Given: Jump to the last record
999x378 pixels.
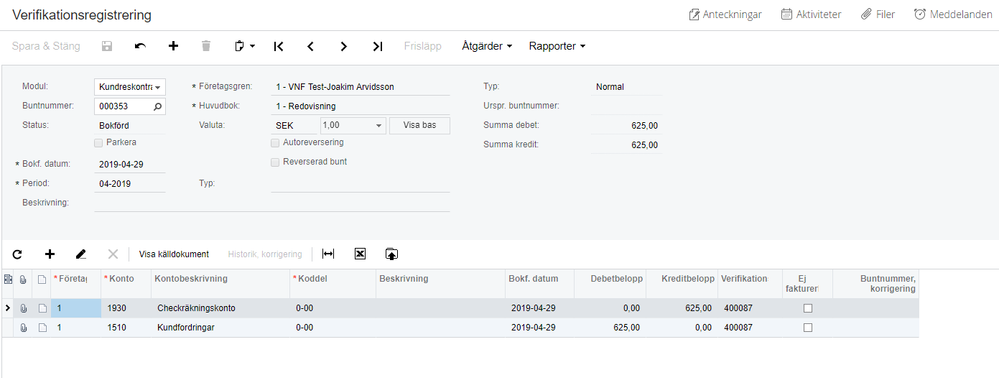Looking at the screenshot, I should (377, 46).
